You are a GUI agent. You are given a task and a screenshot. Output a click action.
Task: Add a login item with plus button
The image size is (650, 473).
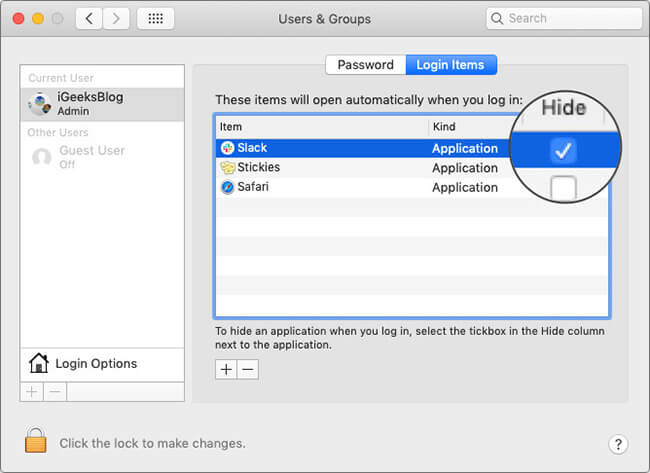click(226, 369)
